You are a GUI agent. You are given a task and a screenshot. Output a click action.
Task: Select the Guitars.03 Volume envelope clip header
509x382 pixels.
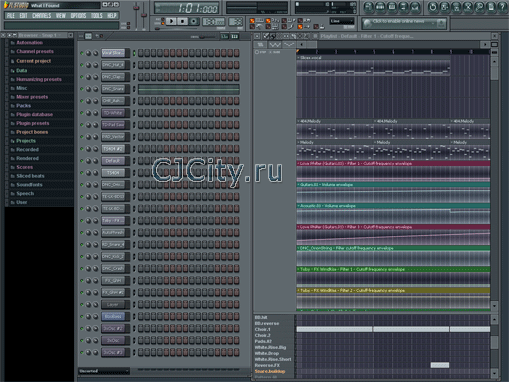(x=393, y=185)
